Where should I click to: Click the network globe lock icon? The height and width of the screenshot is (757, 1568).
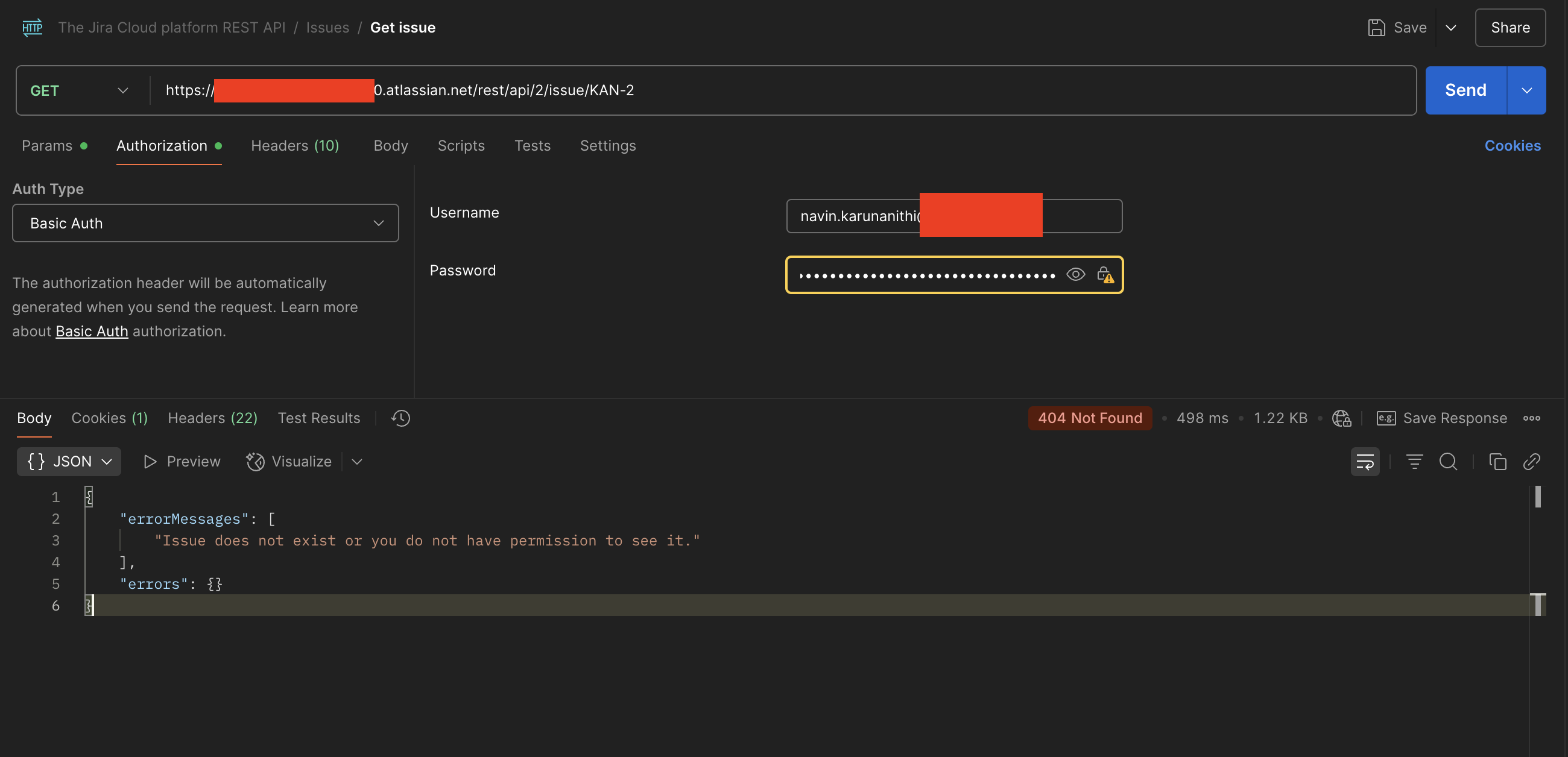pos(1341,418)
